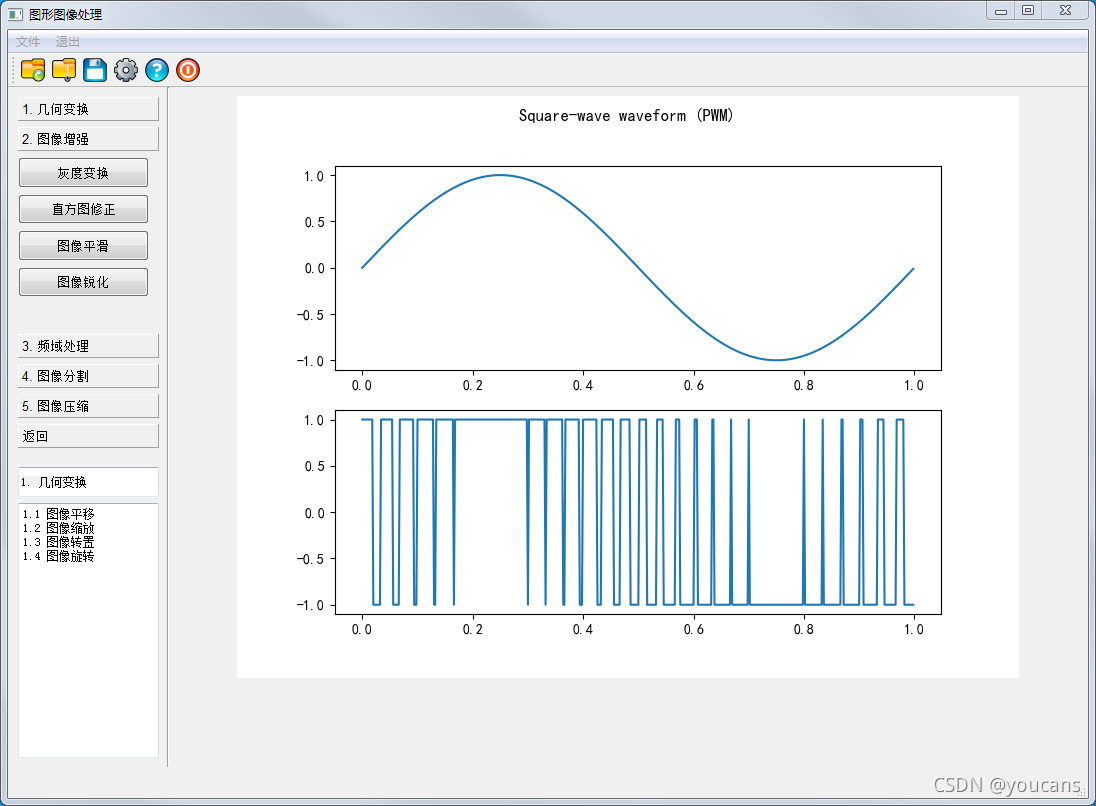This screenshot has height=806, width=1096.
Task: Click the 图像锐化 button
Action: coord(83,282)
